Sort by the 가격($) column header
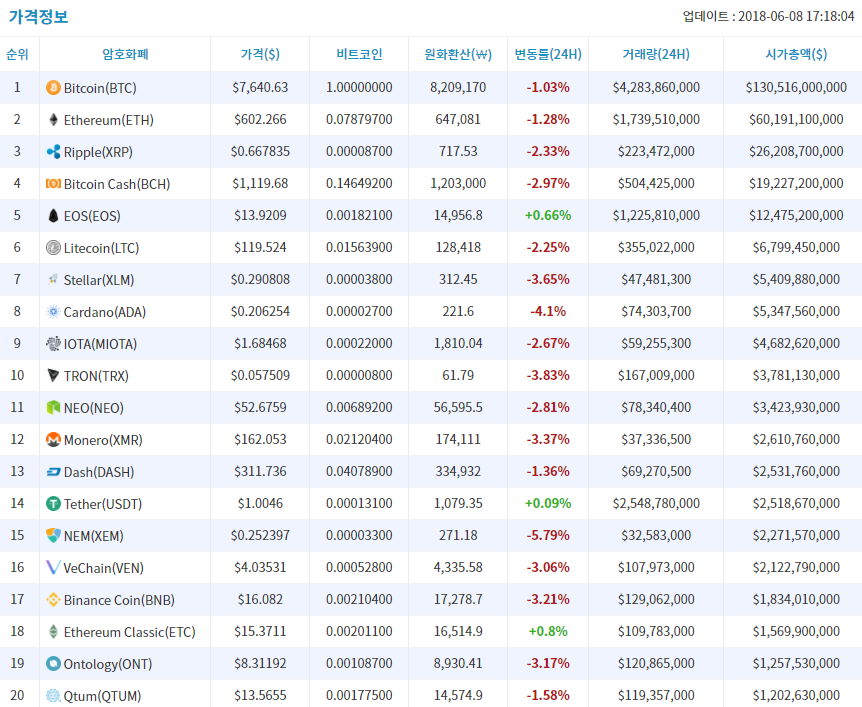 point(260,54)
